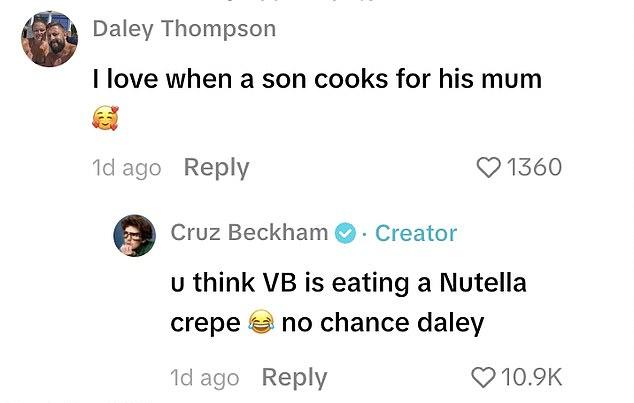This screenshot has width=634, height=403.
Task: Click the 10.9K like count
Action: click(x=531, y=377)
